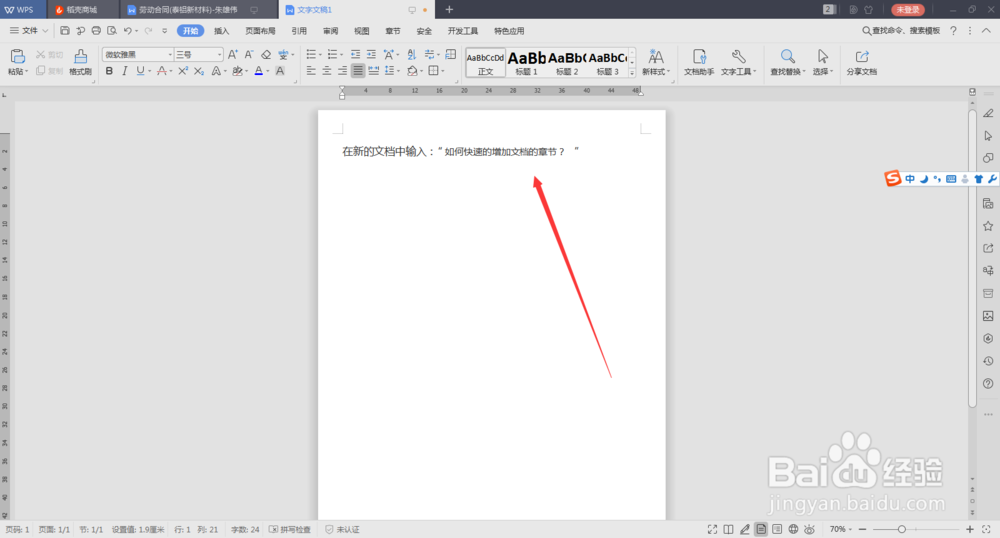
Task: Click the Undo arrow icon
Action: point(128,31)
